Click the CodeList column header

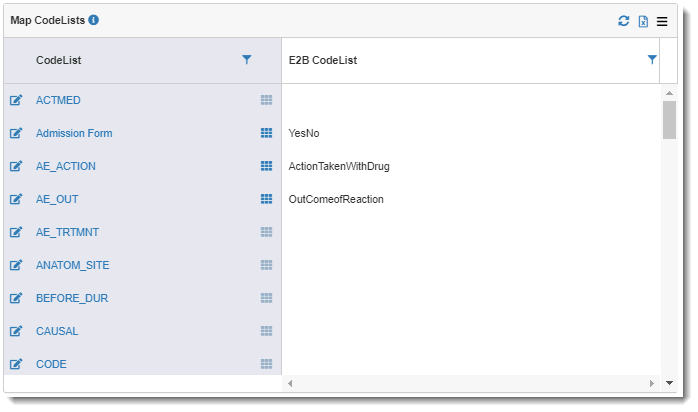(59, 60)
